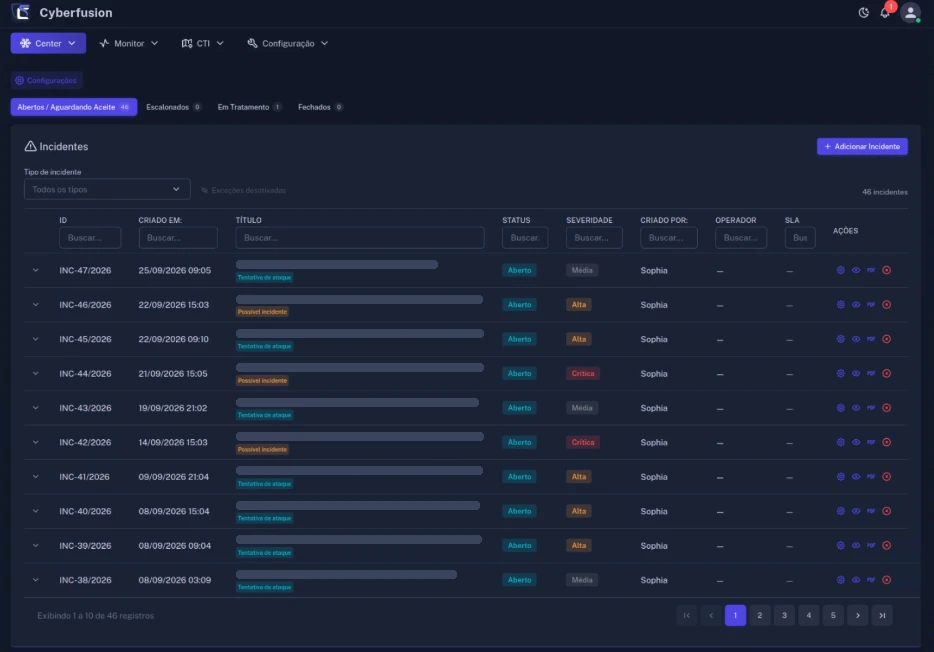Click the Configurações button
This screenshot has width=934, height=652.
(x=46, y=80)
